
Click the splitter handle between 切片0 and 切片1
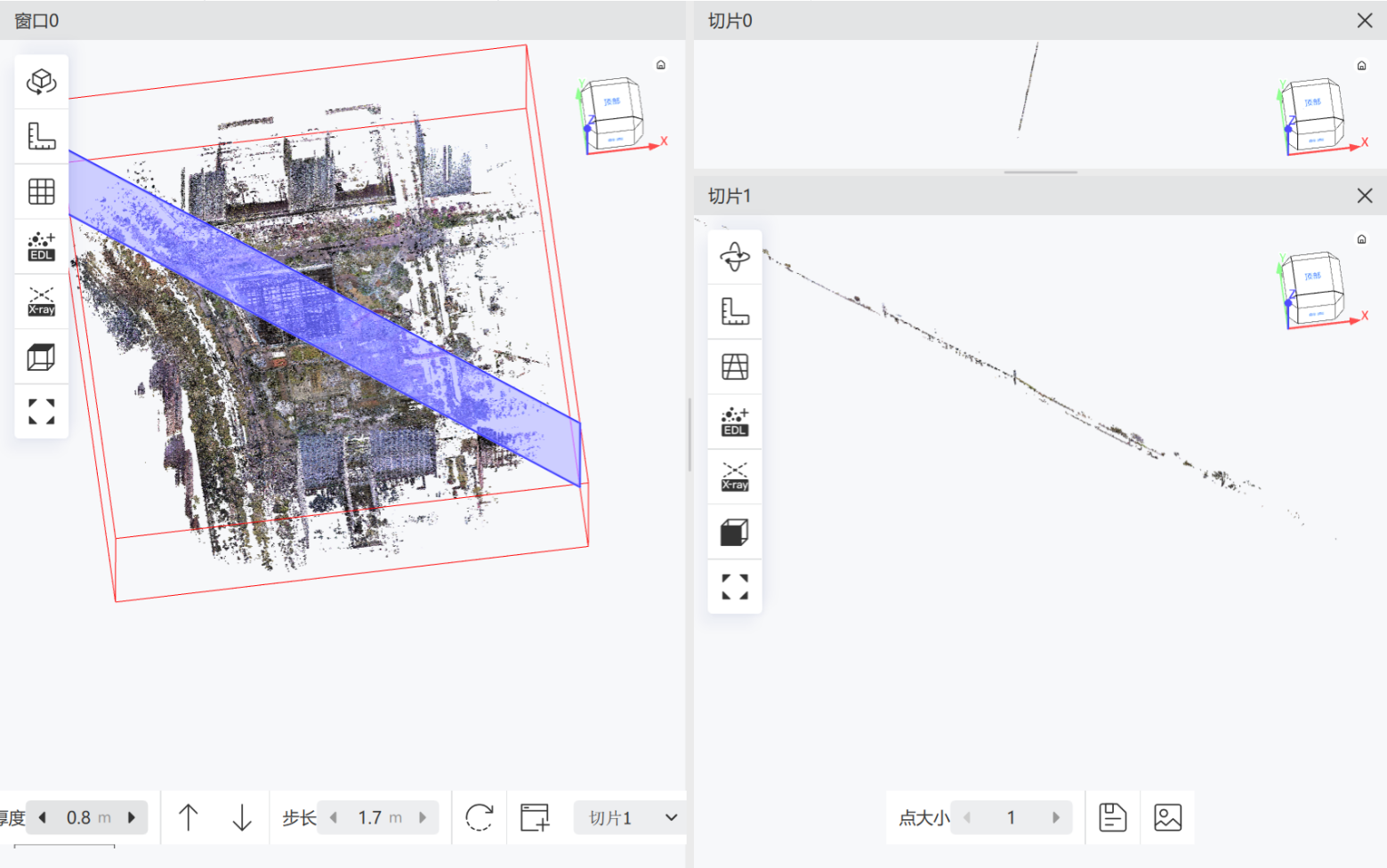(1041, 173)
